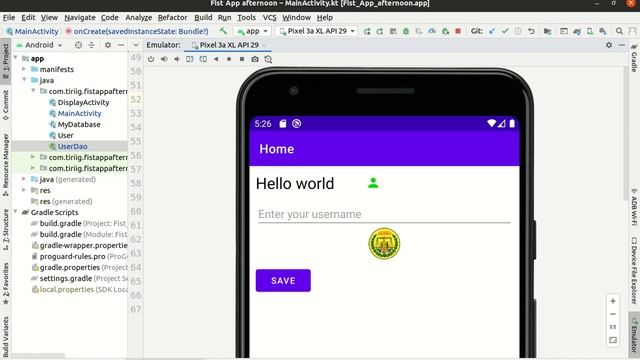Click the emulator Zoom Out minus button
Viewport: 640px width, 360px height.
(613, 314)
